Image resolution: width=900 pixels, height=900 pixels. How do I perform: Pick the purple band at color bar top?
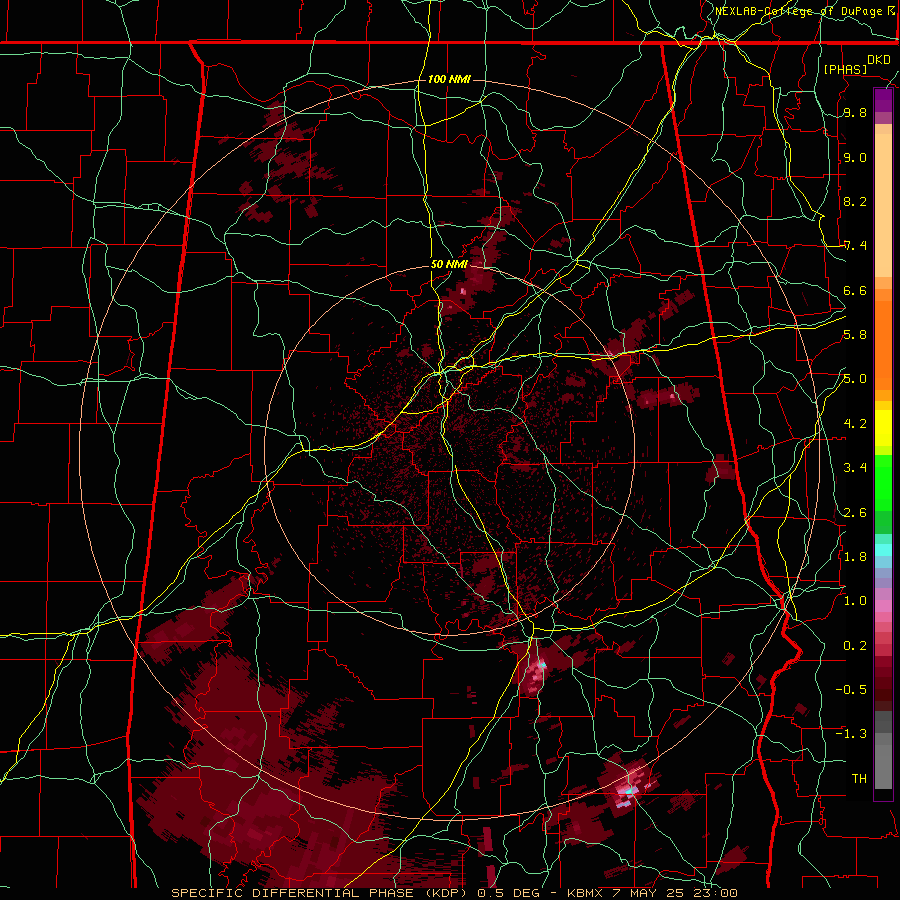pyautogui.click(x=883, y=100)
